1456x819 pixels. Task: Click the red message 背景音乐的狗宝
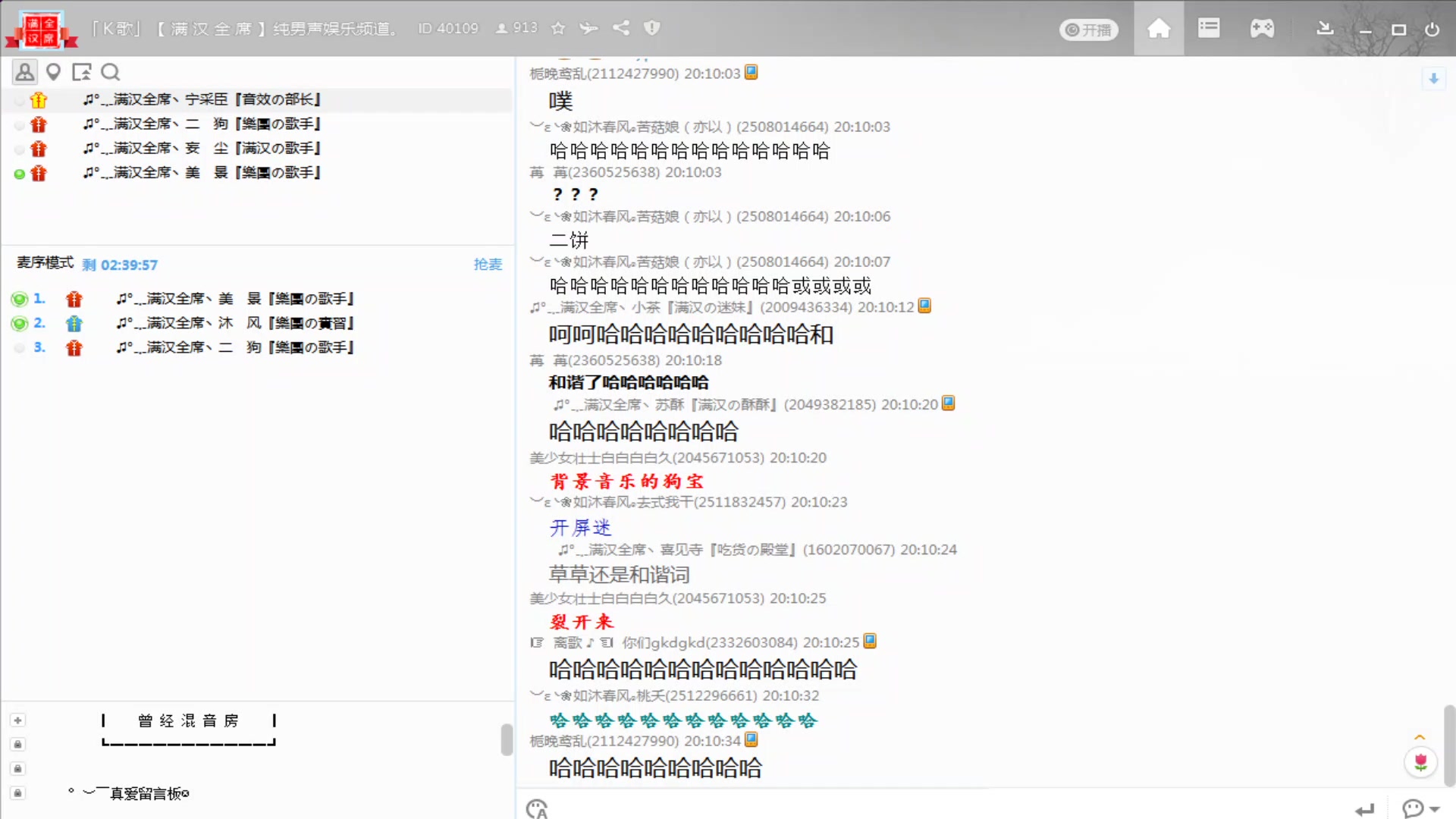(x=627, y=481)
